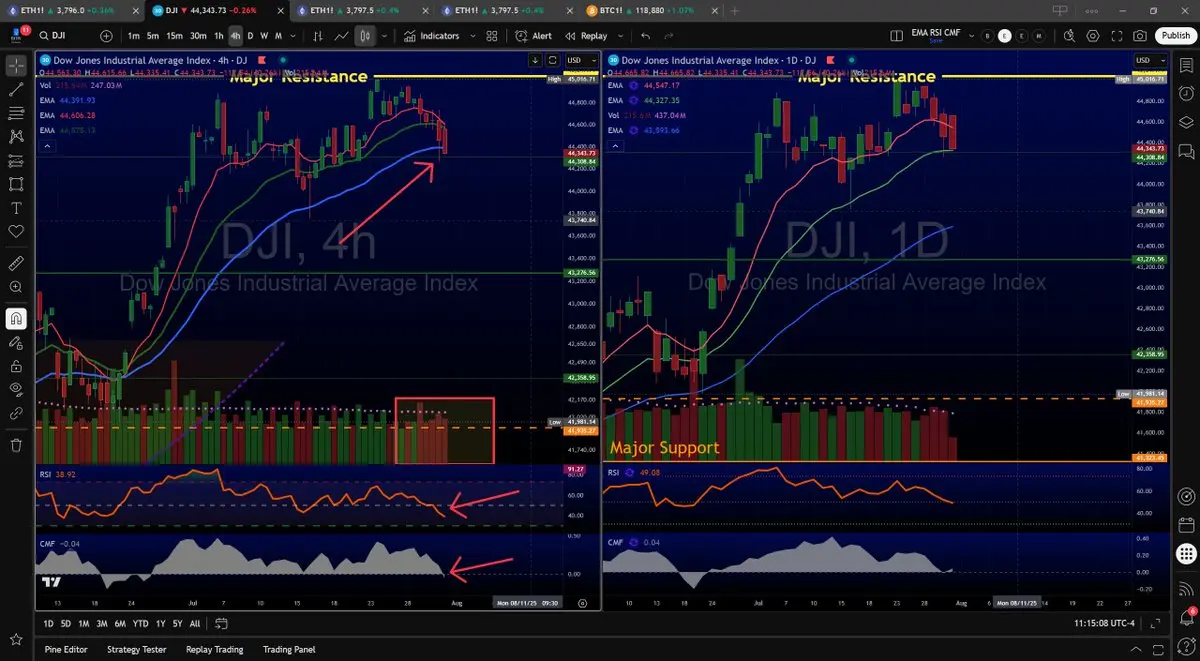Set date range to 5Y
Viewport: 1200px width, 661px height.
tap(177, 623)
